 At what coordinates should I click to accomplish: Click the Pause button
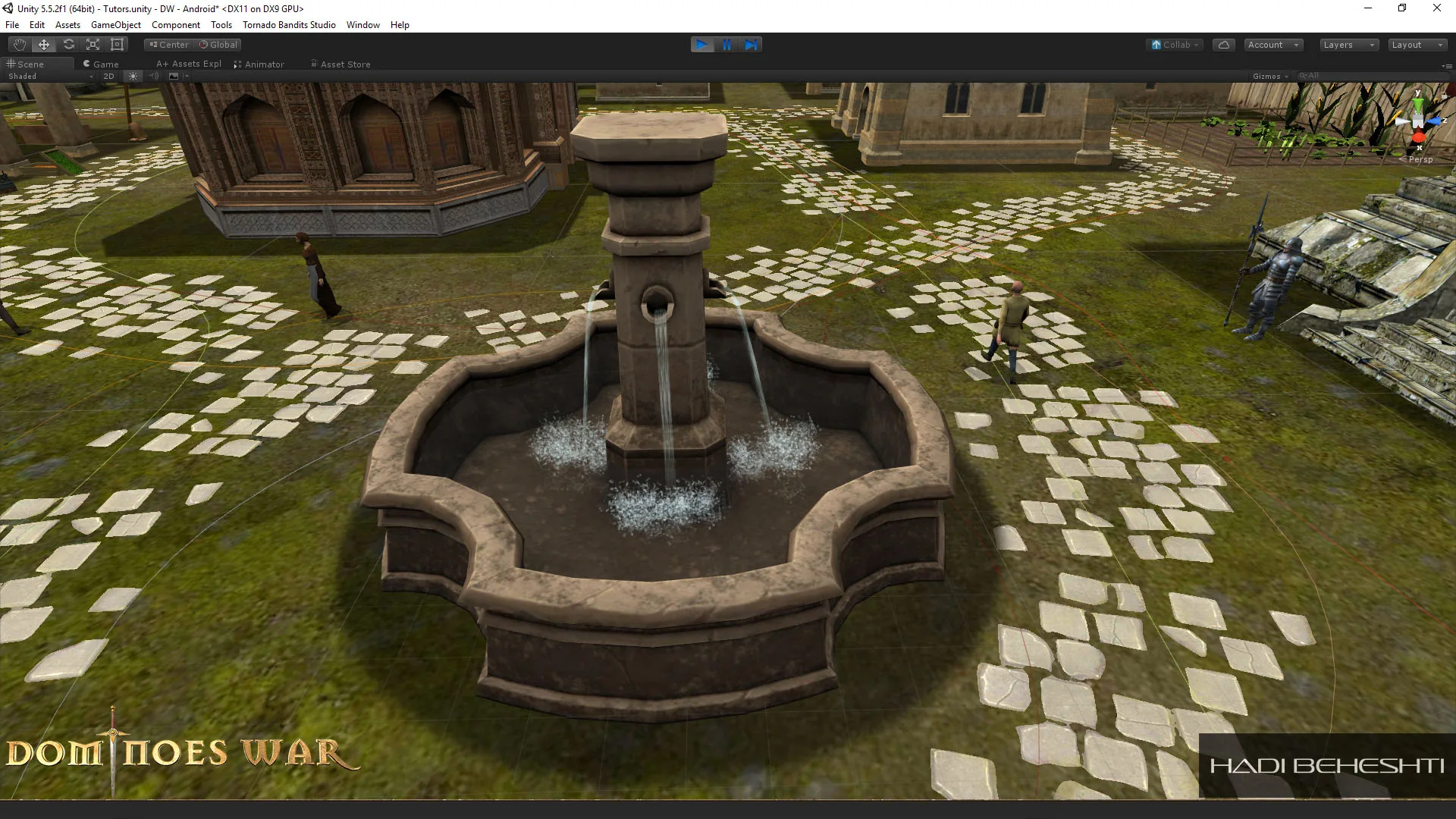[726, 45]
